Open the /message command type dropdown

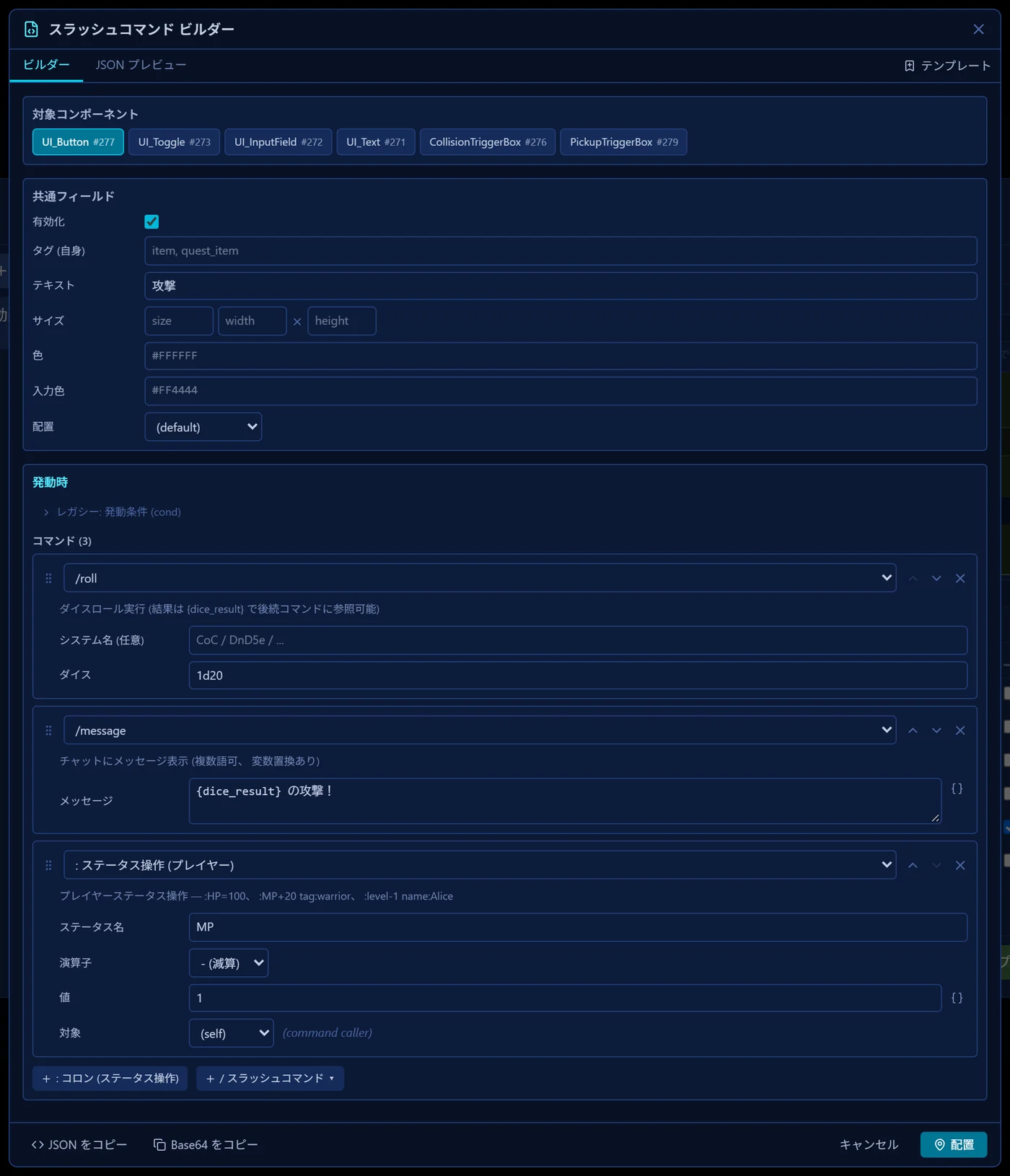(480, 730)
